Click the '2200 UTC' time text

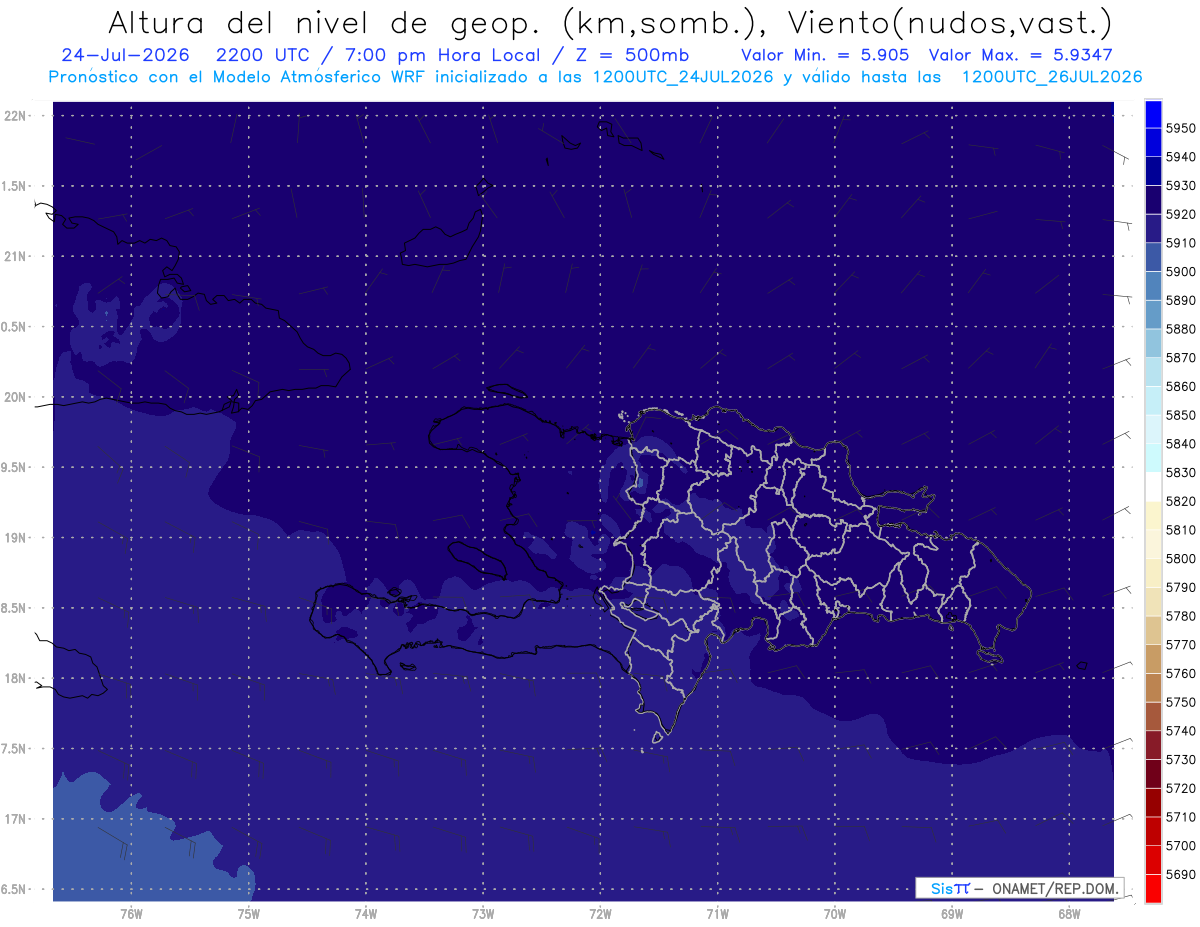263,55
